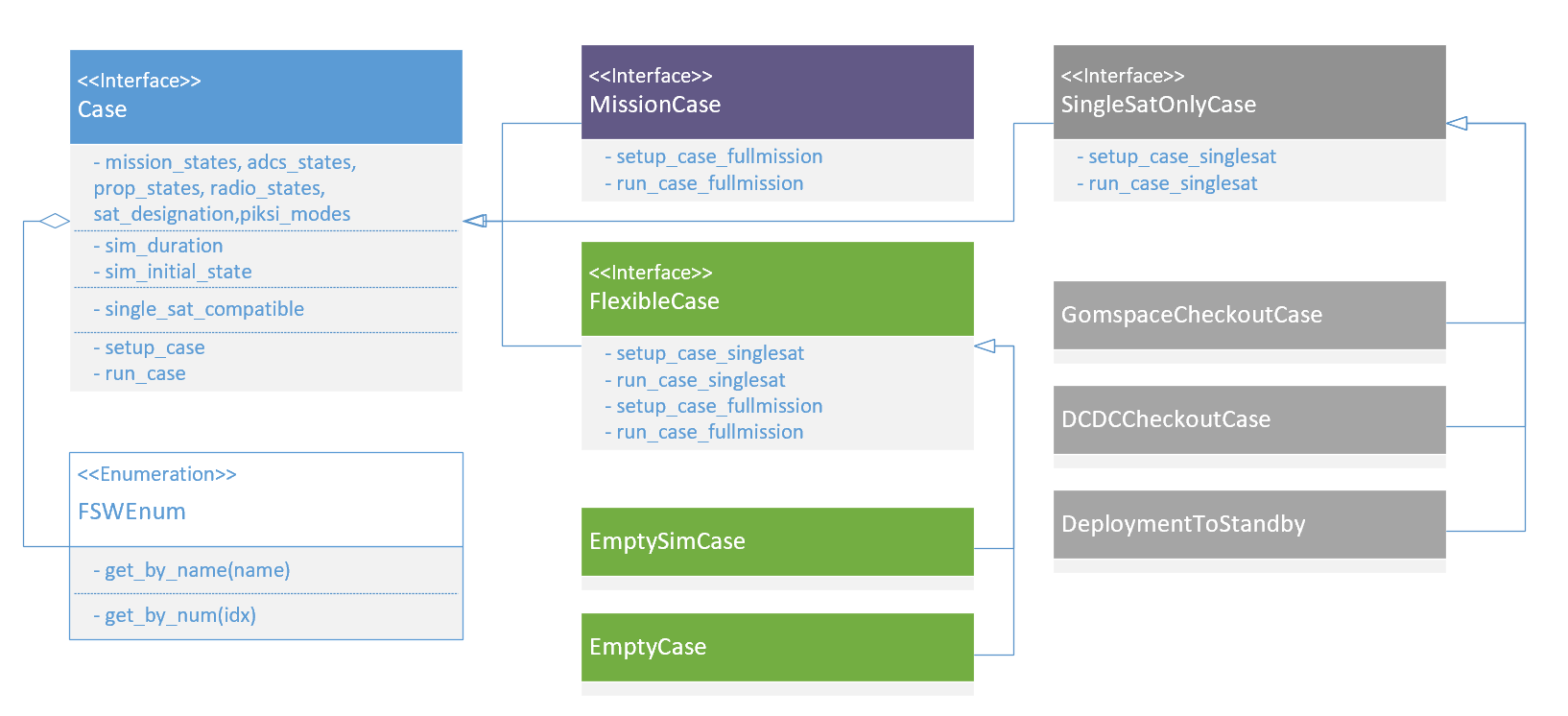This screenshot has width=1568, height=716.
Task: Click the aggregation diamond left of Case
Action: 55,221
